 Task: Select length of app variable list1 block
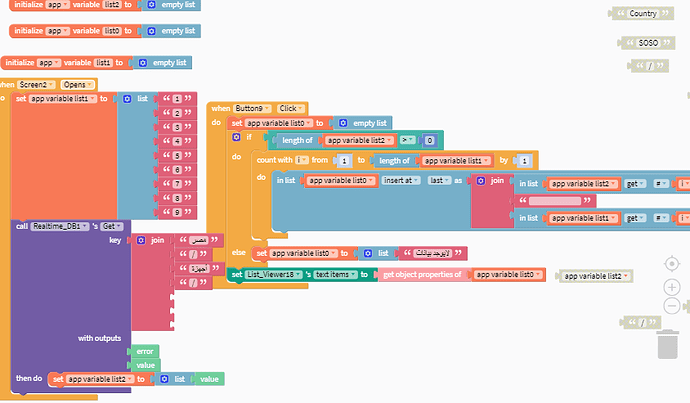(x=394, y=161)
